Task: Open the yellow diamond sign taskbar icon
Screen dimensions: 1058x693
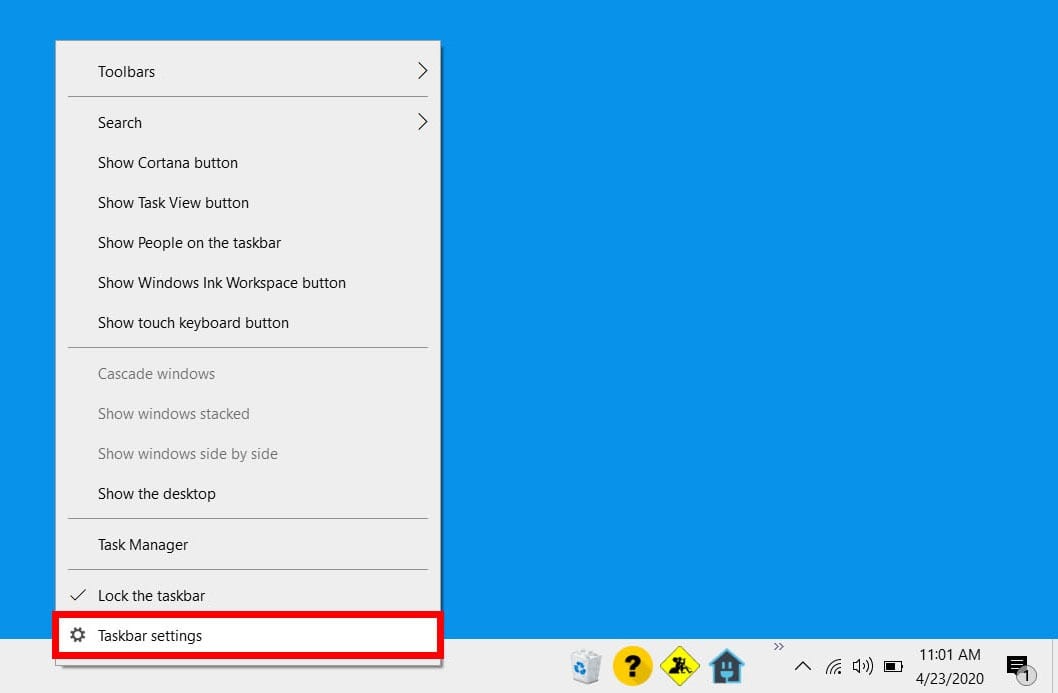Action: 680,666
